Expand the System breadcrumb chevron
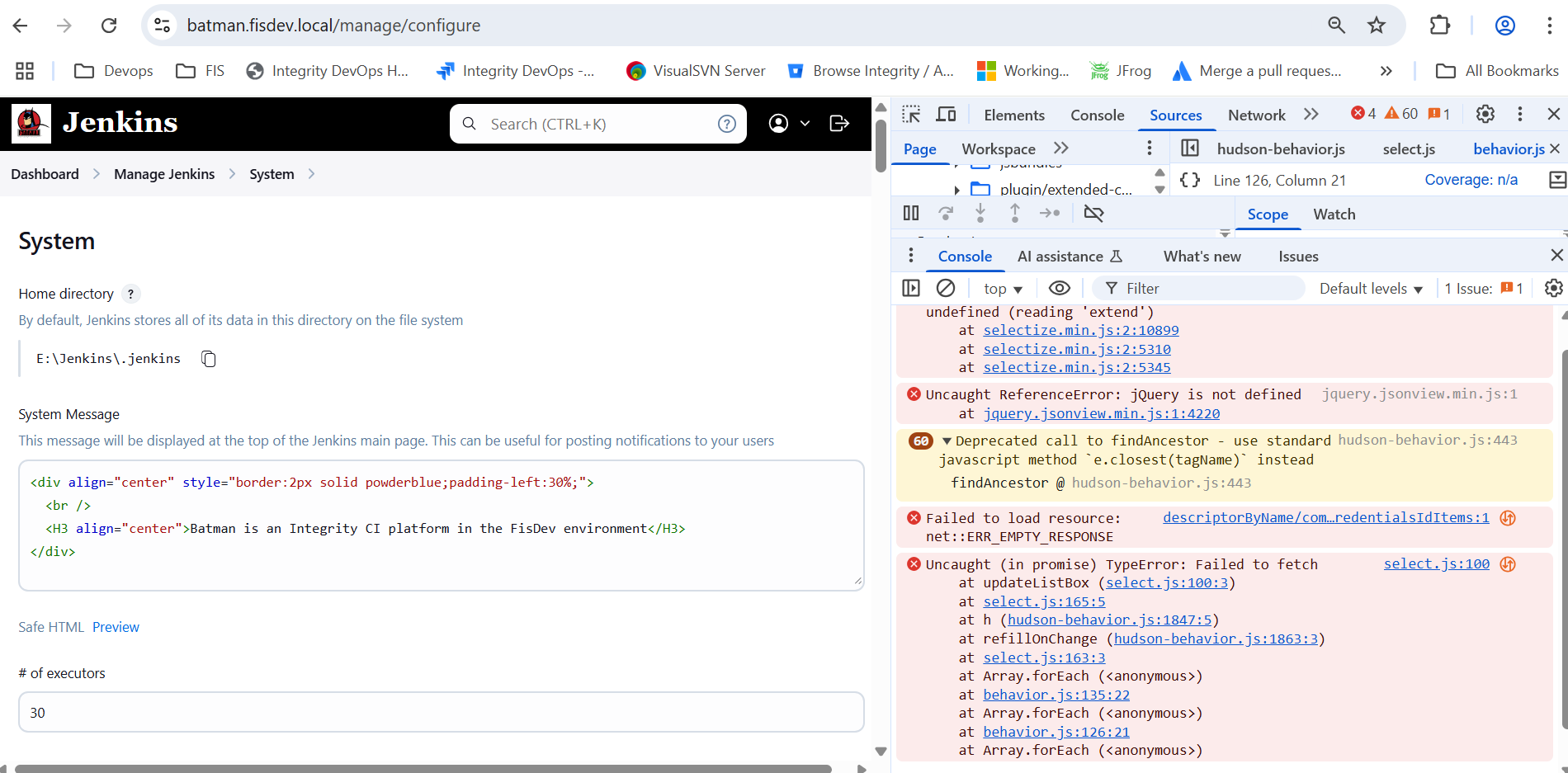The width and height of the screenshot is (1568, 773). [311, 174]
